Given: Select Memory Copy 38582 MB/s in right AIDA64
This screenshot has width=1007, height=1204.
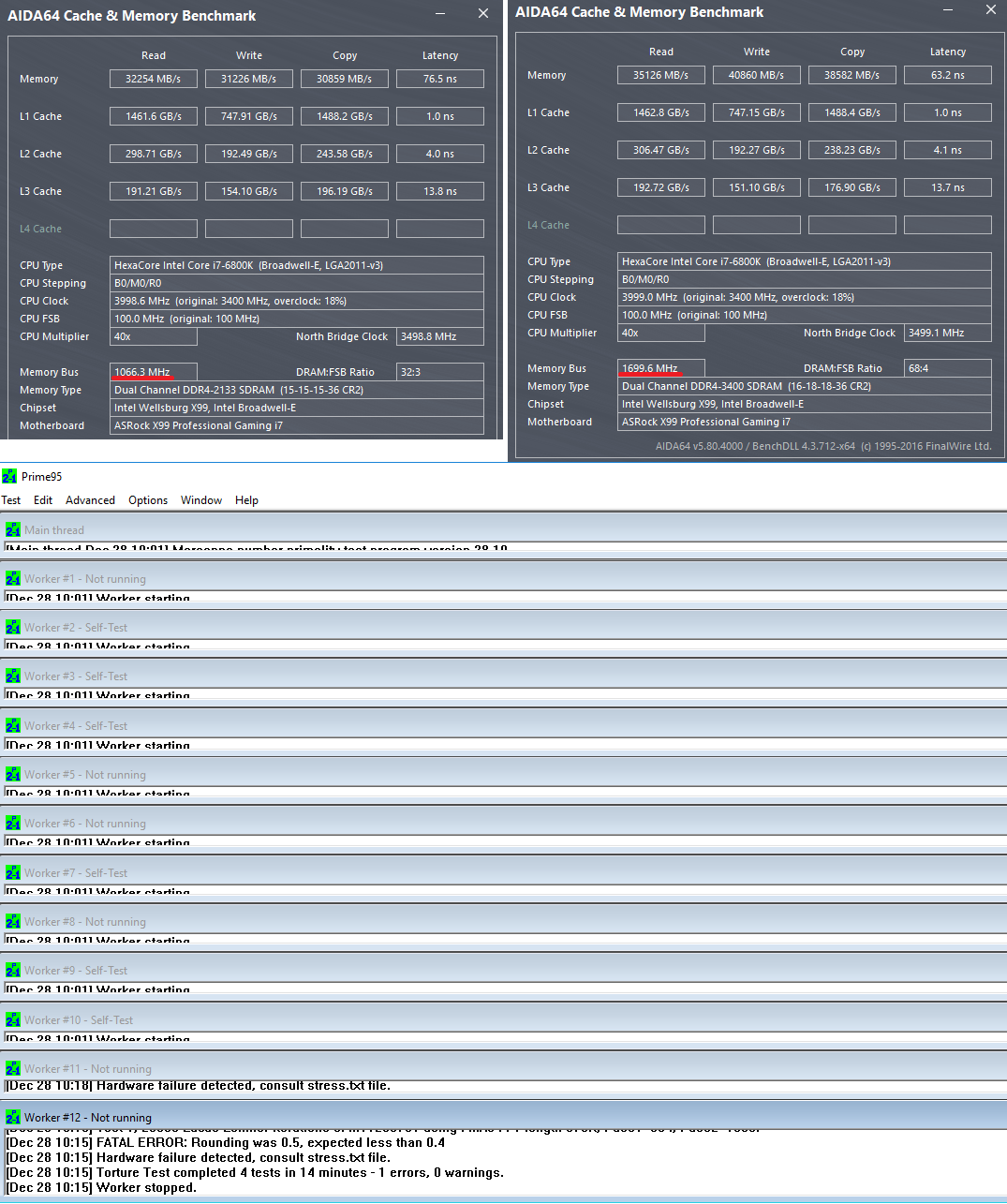Looking at the screenshot, I should 852,75.
